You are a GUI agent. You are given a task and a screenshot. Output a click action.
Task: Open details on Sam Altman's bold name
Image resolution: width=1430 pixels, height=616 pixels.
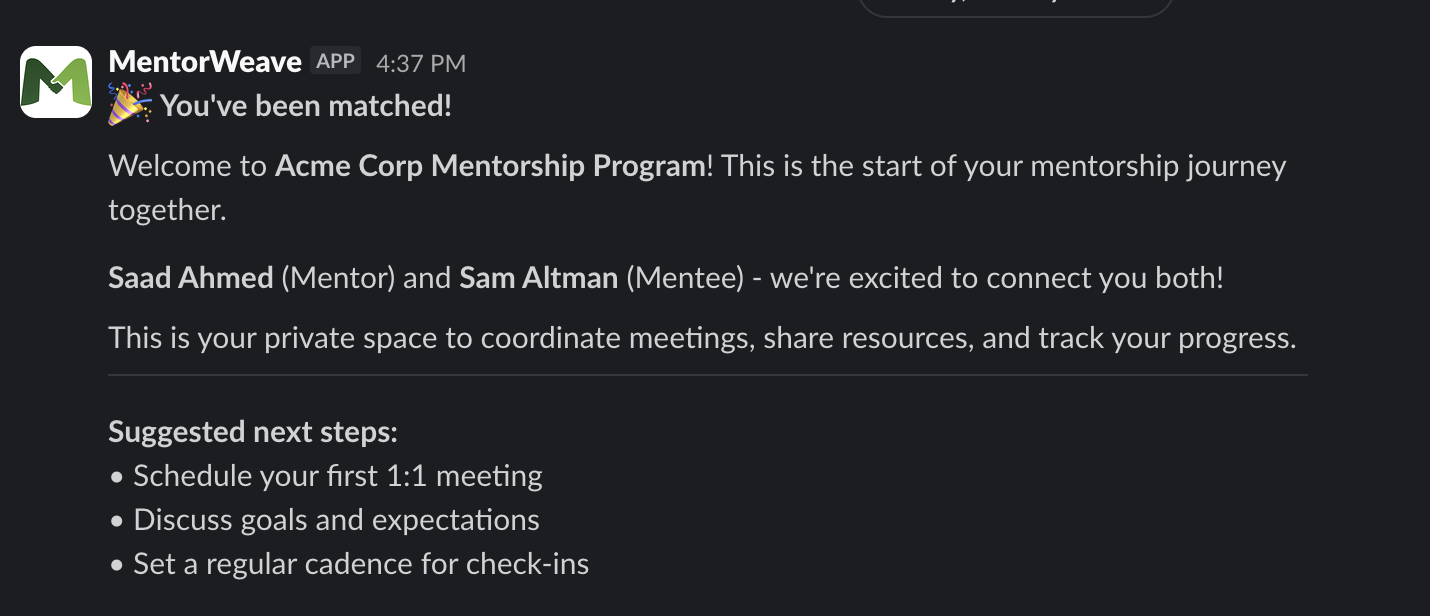click(x=537, y=278)
